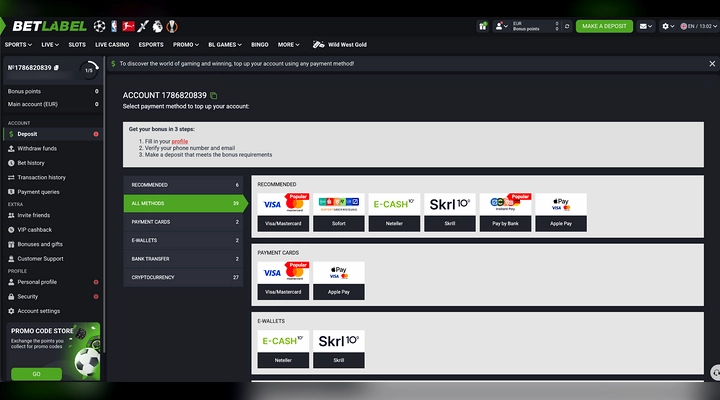Click the NBA league icon in header

pyautogui.click(x=114, y=26)
